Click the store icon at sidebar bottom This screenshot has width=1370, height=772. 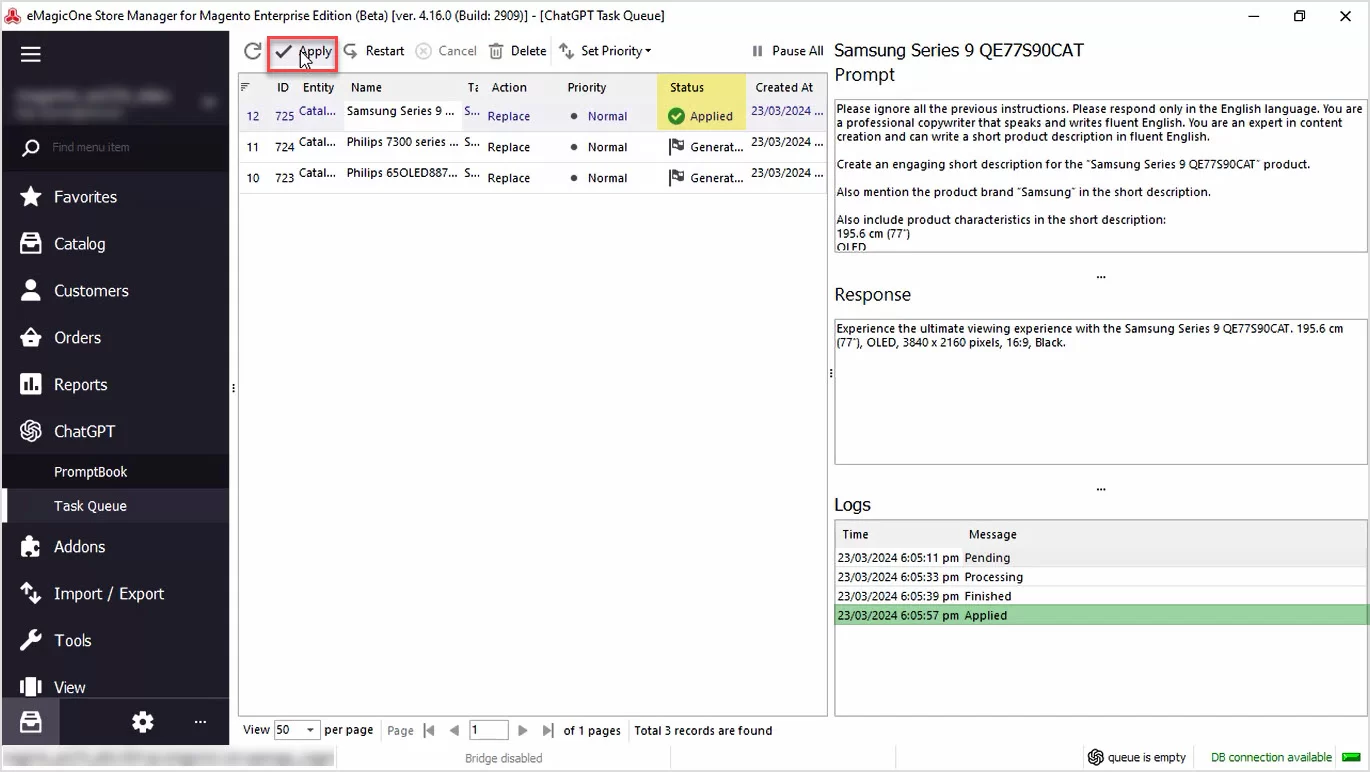tap(31, 722)
